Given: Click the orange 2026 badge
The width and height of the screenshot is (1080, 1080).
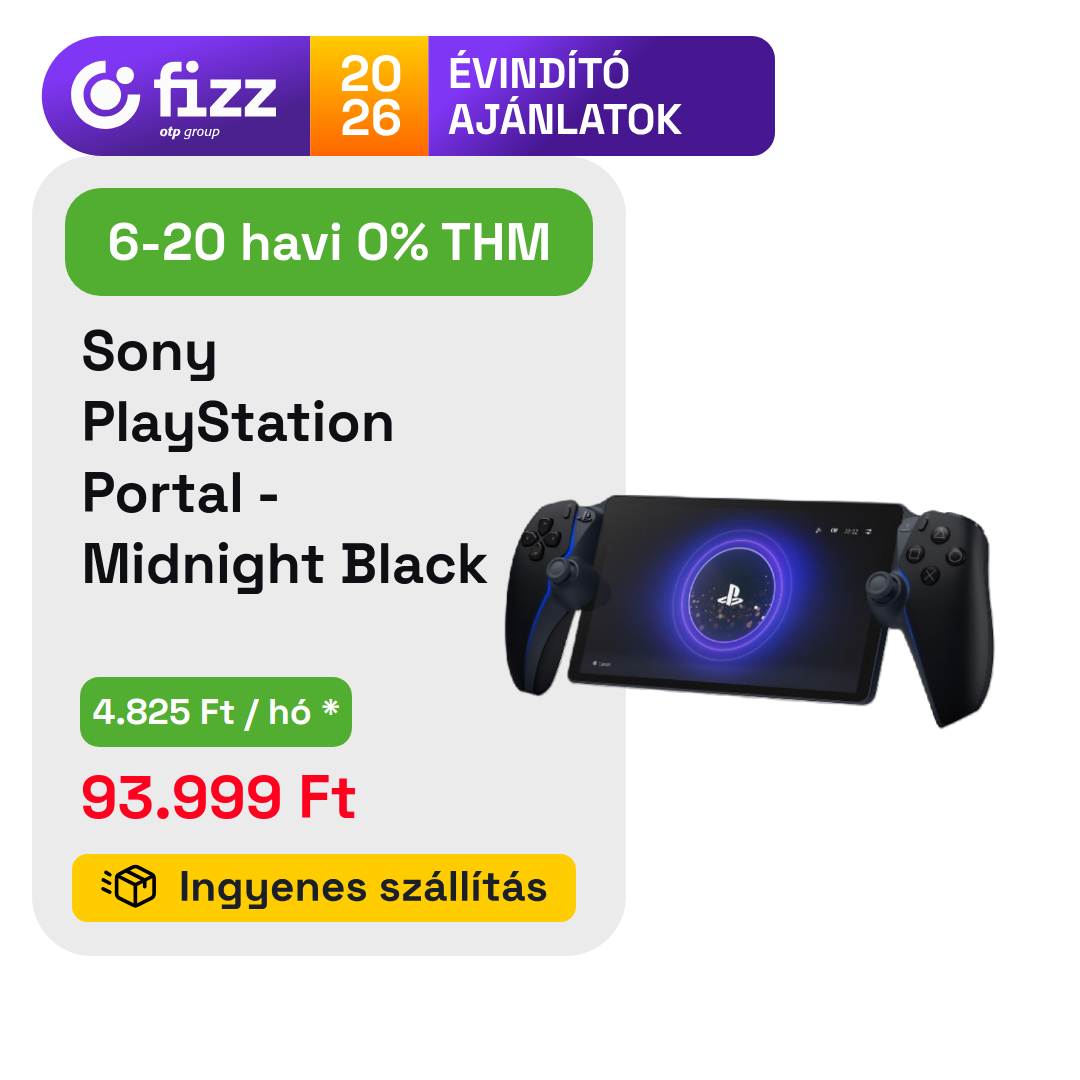Looking at the screenshot, I should (x=369, y=96).
